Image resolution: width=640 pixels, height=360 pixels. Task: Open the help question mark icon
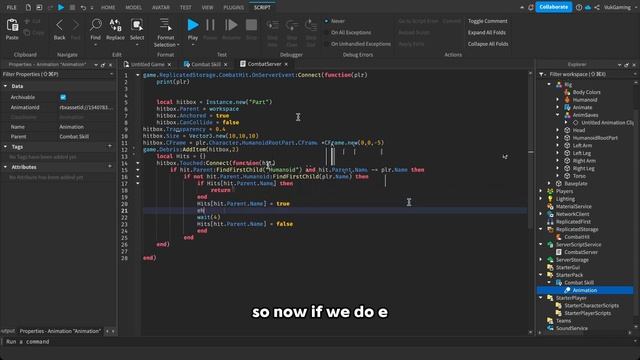tap(579, 7)
